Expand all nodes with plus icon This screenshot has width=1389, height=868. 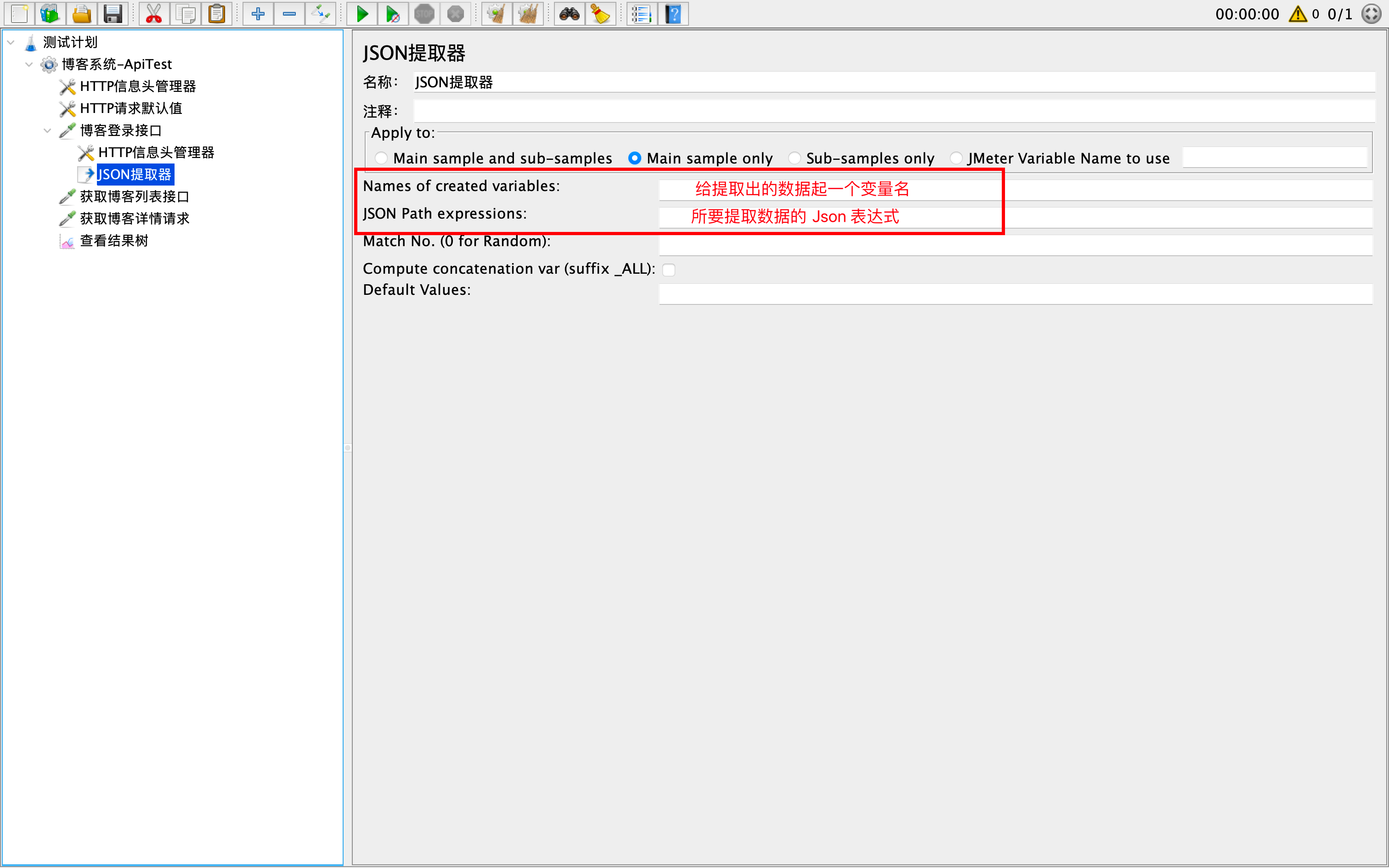tap(258, 14)
